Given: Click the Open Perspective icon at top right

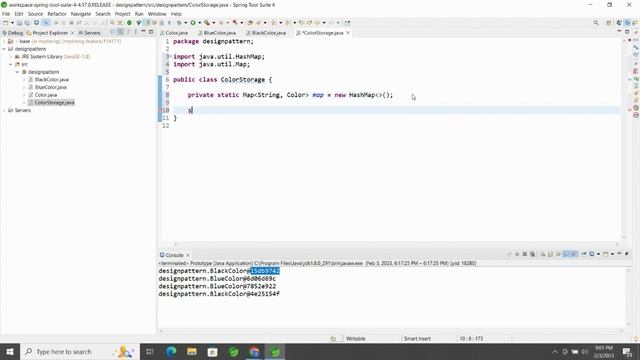Looking at the screenshot, I should tap(609, 23).
